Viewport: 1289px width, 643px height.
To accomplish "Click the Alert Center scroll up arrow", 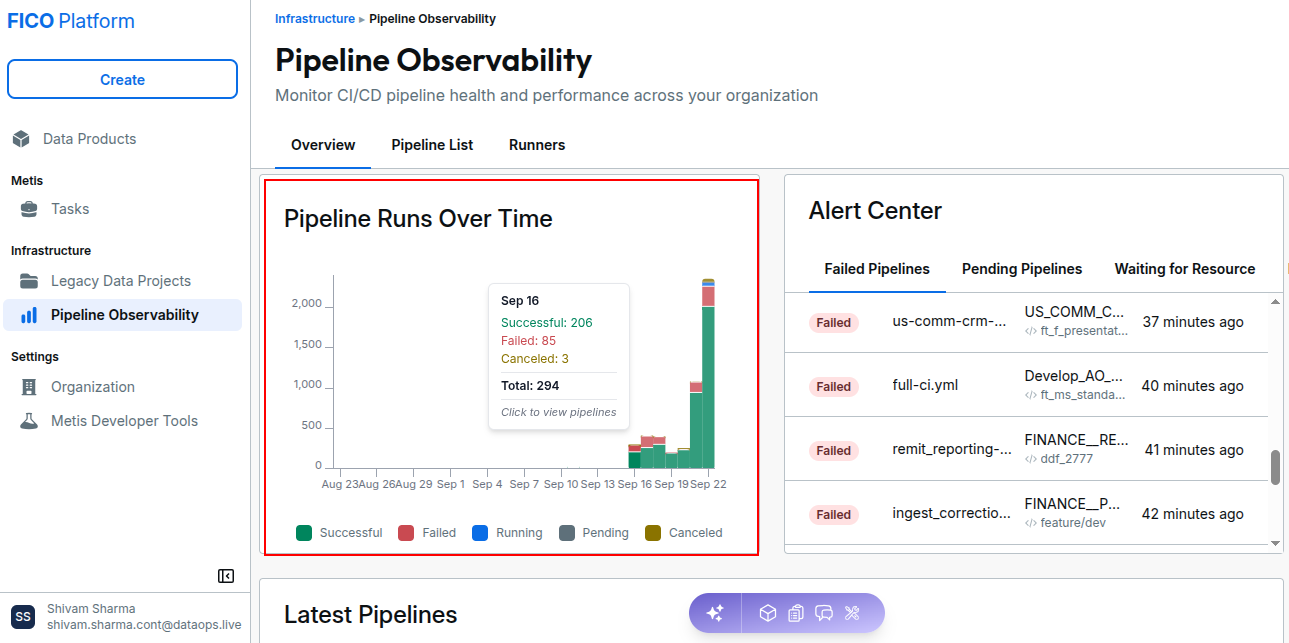I will tap(1275, 302).
